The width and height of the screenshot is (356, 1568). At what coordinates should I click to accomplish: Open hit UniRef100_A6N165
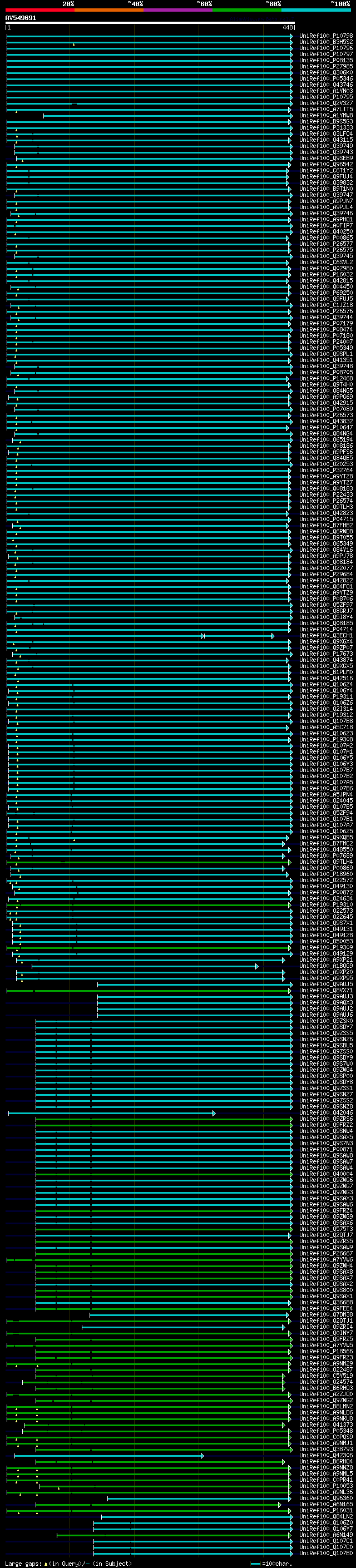[x=326, y=1504]
